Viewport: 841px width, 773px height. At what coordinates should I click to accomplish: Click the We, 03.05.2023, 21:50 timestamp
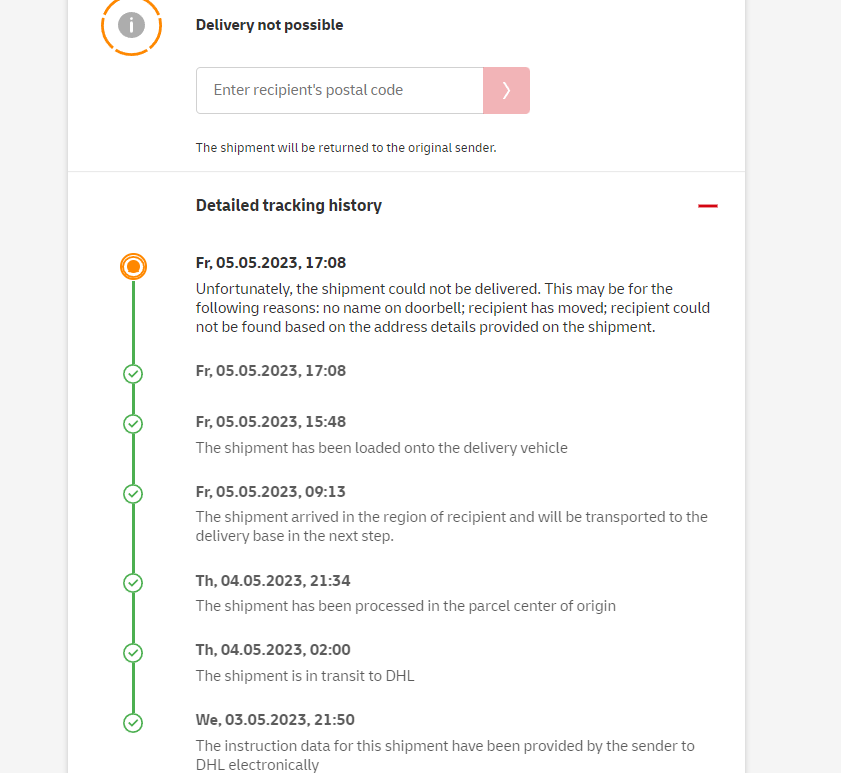[275, 720]
